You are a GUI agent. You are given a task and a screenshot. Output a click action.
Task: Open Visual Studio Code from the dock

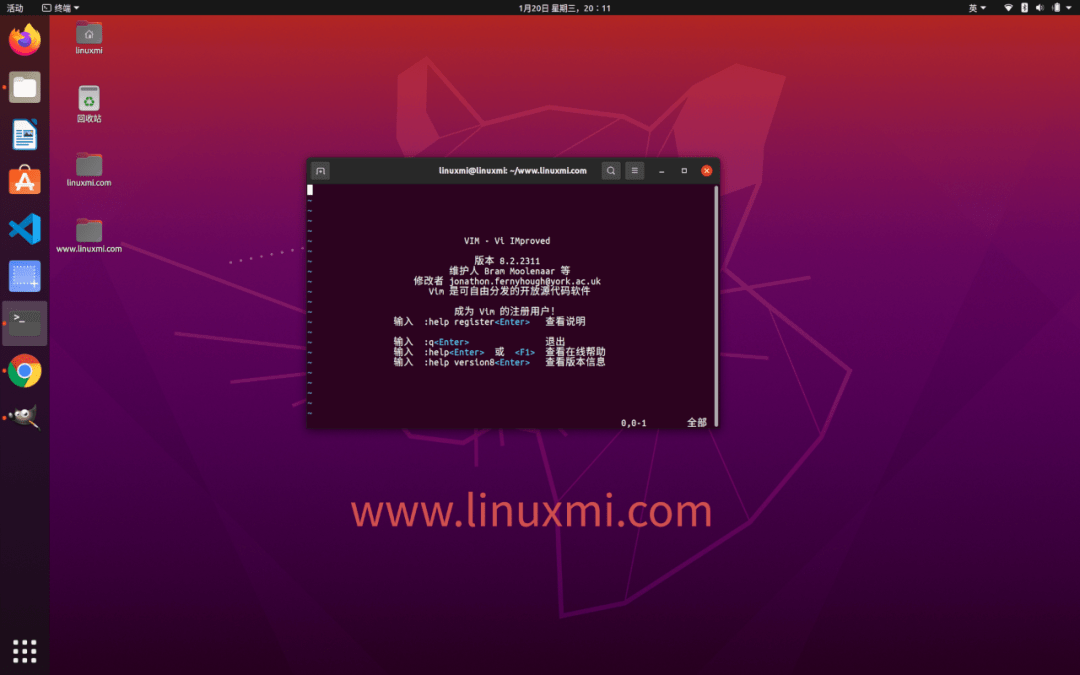(24, 229)
